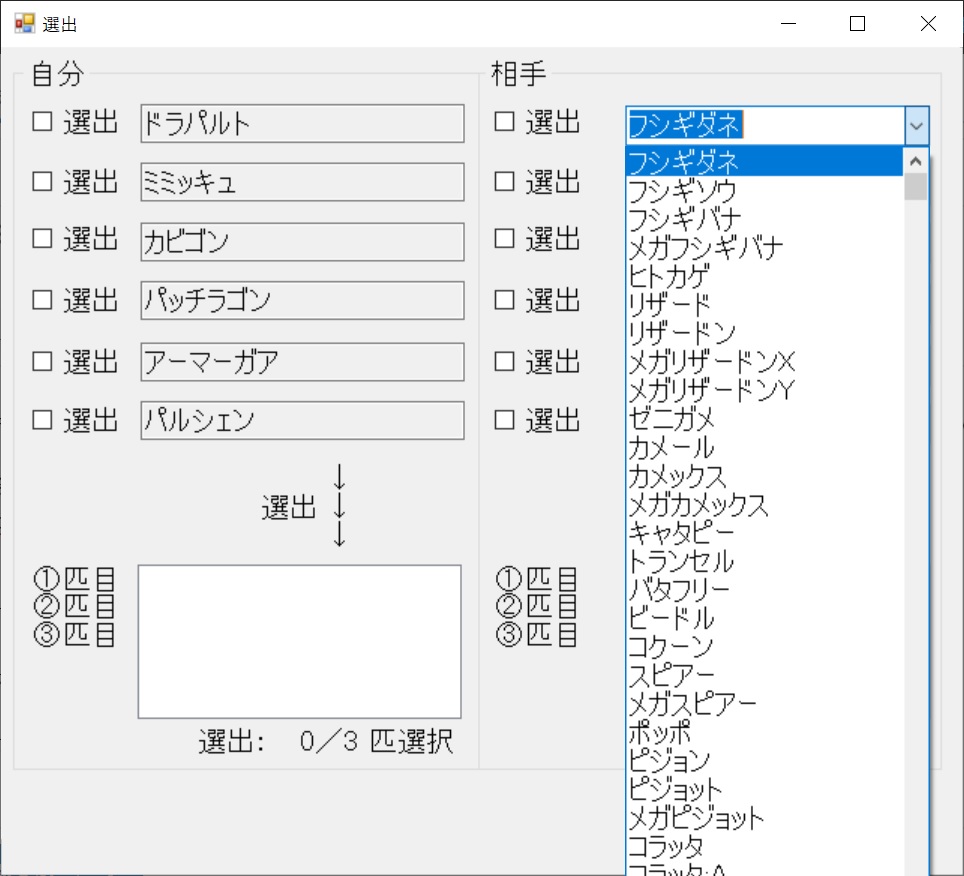The image size is (964, 876).
Task: Select トランセル from the list
Action: tap(764, 562)
